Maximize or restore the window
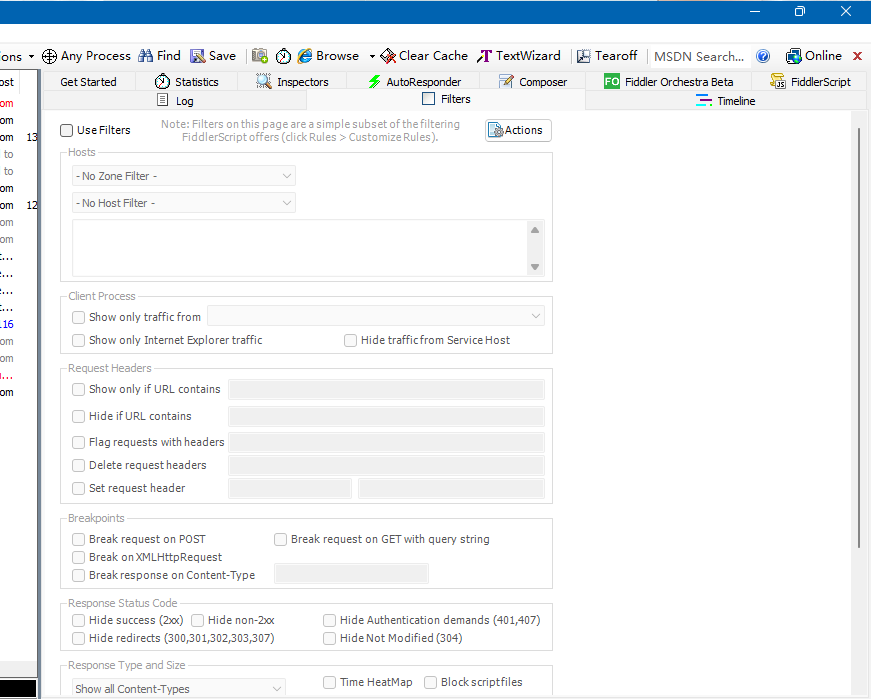Screen dimensions: 871x699 799,11
